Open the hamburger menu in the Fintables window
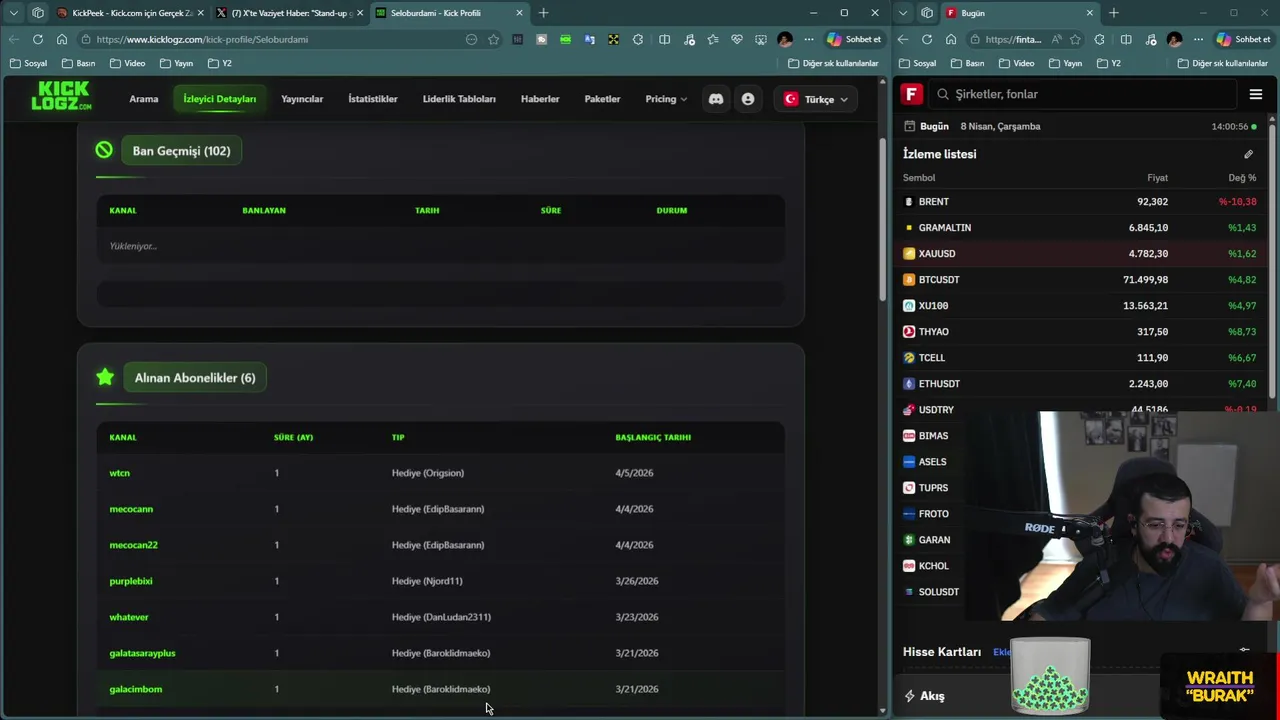Screen dimensions: 1280x720 point(1256,94)
